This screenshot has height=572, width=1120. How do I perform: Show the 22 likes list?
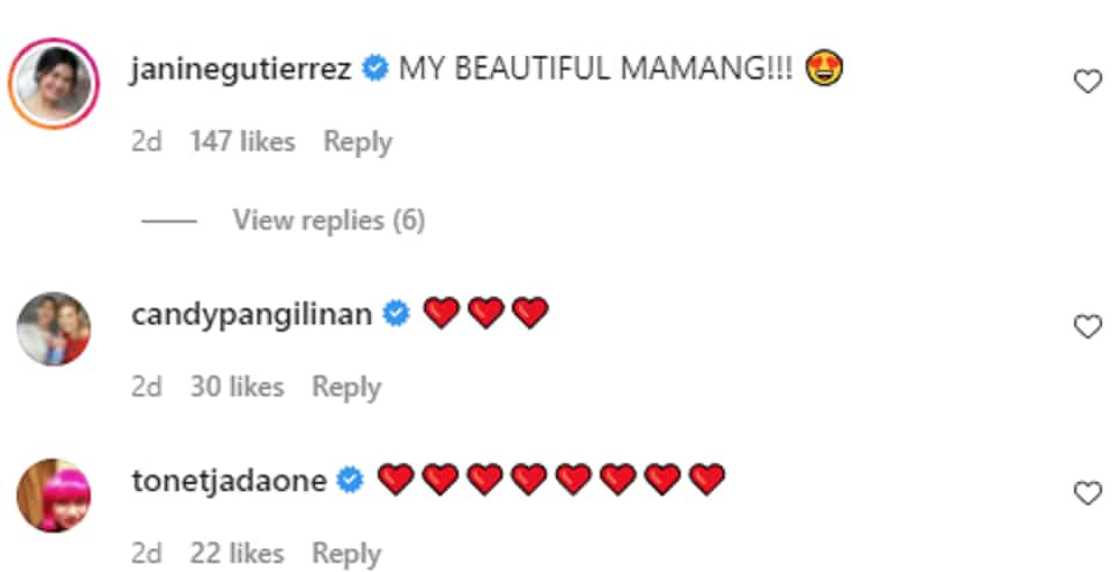236,553
